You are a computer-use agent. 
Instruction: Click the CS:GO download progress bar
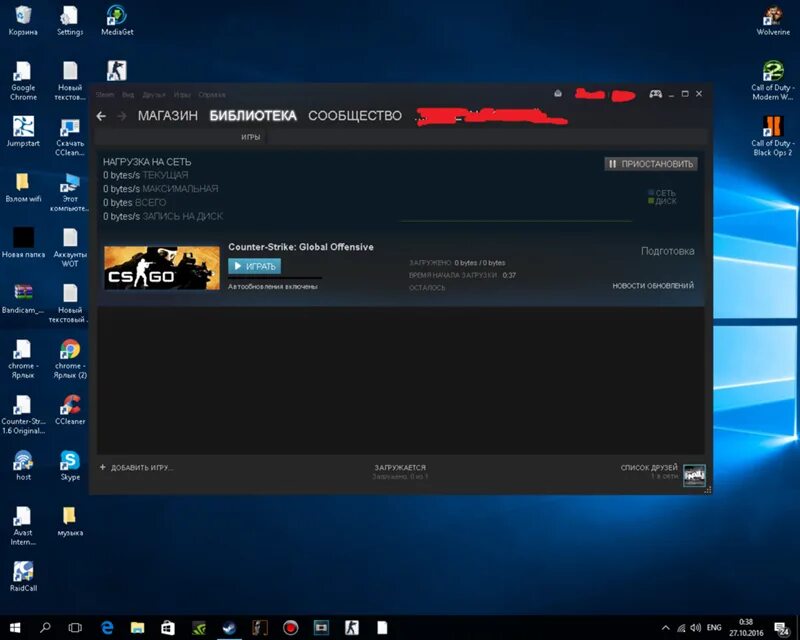pos(275,278)
